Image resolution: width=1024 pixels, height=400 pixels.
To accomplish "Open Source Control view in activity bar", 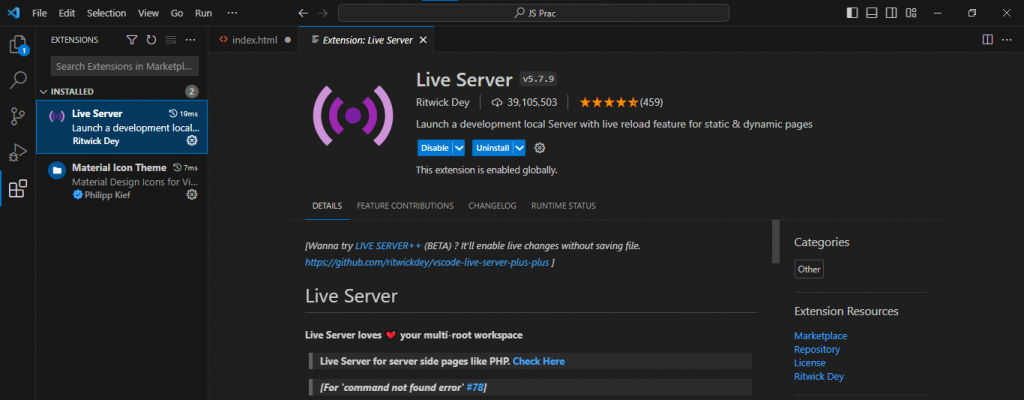I will tap(18, 117).
